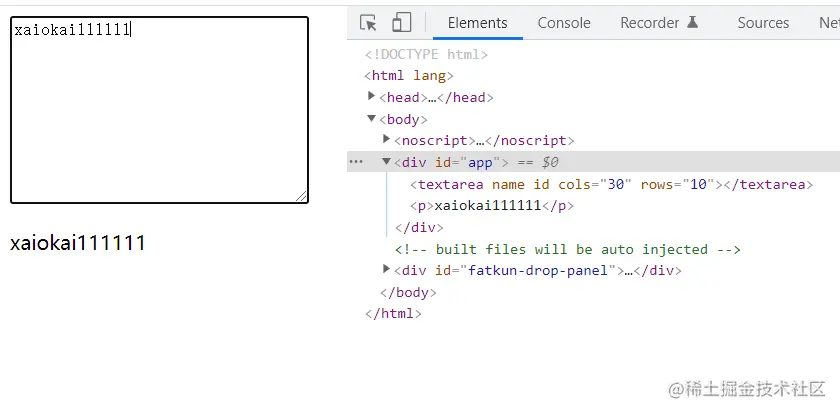Viewport: 840px width, 413px height.
Task: Collapse the body node
Action: 371,118
